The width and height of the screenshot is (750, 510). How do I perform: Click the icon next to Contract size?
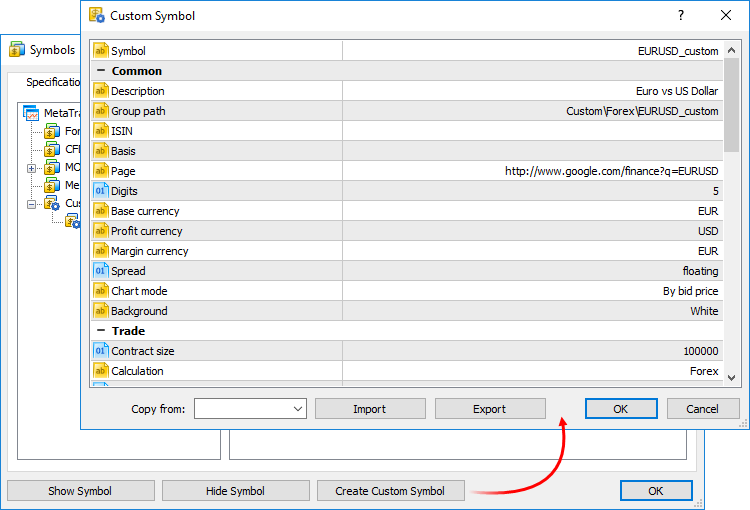pyautogui.click(x=100, y=351)
